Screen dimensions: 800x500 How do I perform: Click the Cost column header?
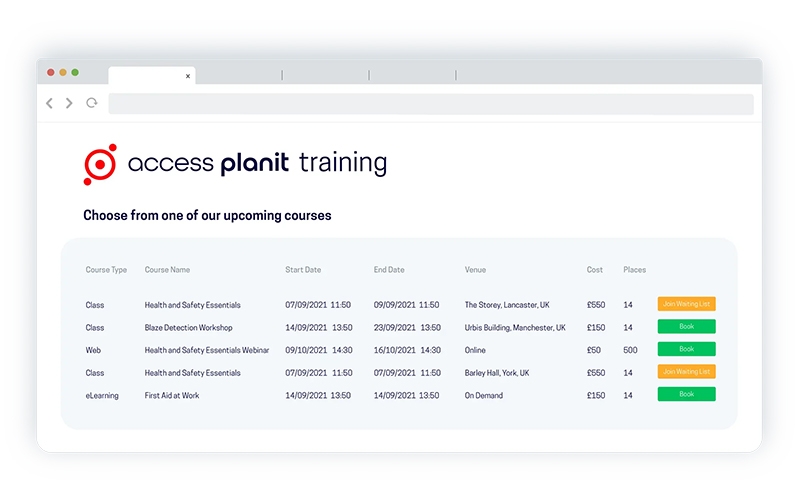point(594,270)
